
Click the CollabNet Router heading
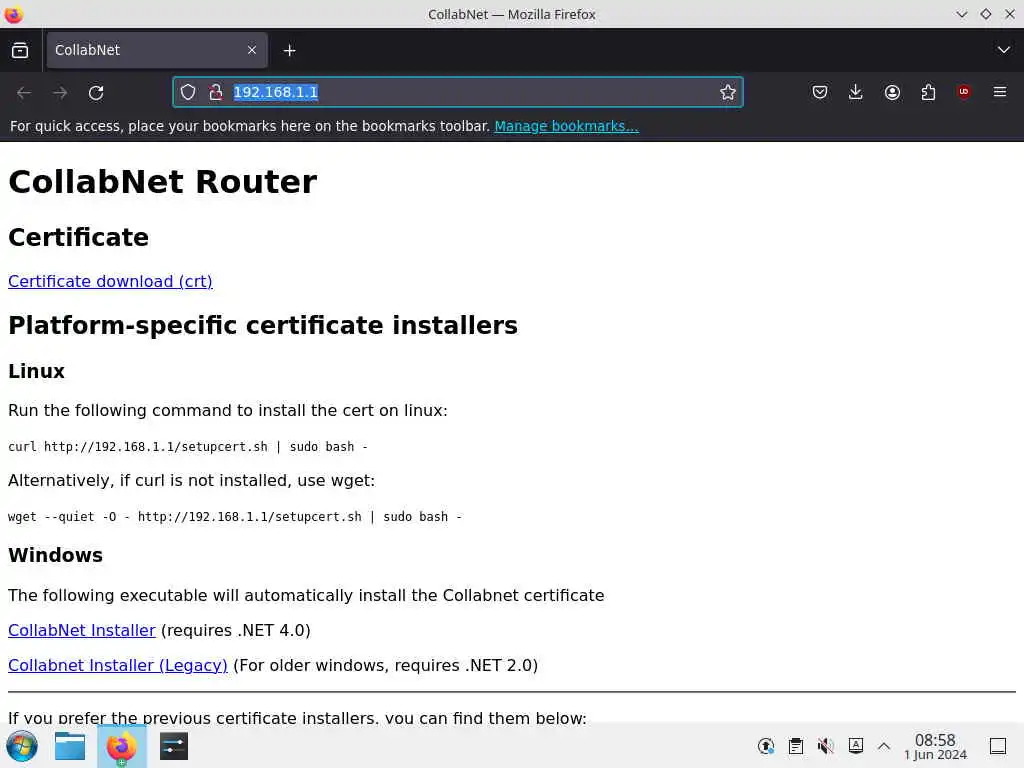tap(163, 182)
